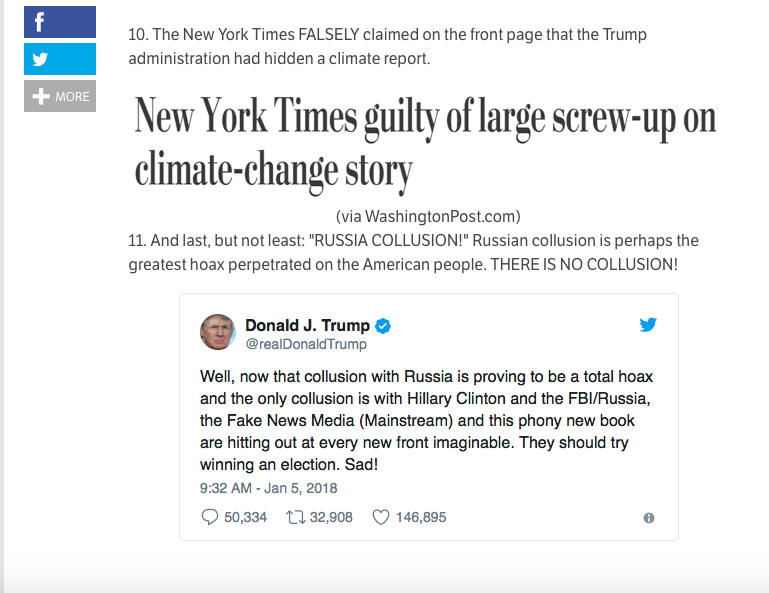Like the tweet with the heart icon
The image size is (769, 593).
(x=380, y=517)
